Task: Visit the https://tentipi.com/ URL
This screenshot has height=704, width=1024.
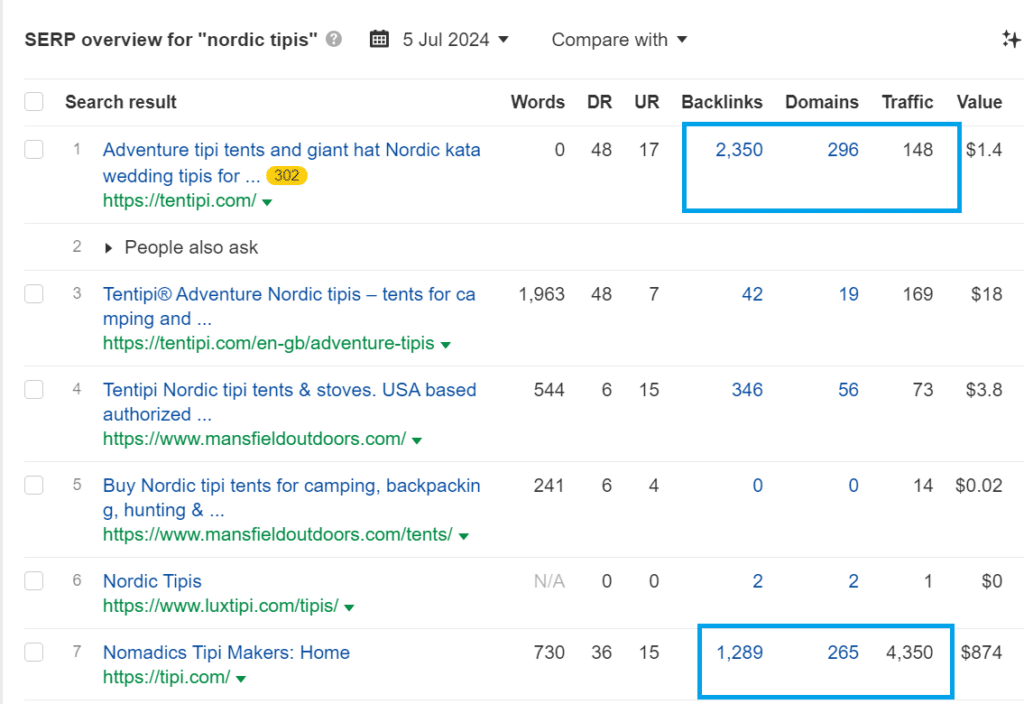Action: click(x=180, y=200)
